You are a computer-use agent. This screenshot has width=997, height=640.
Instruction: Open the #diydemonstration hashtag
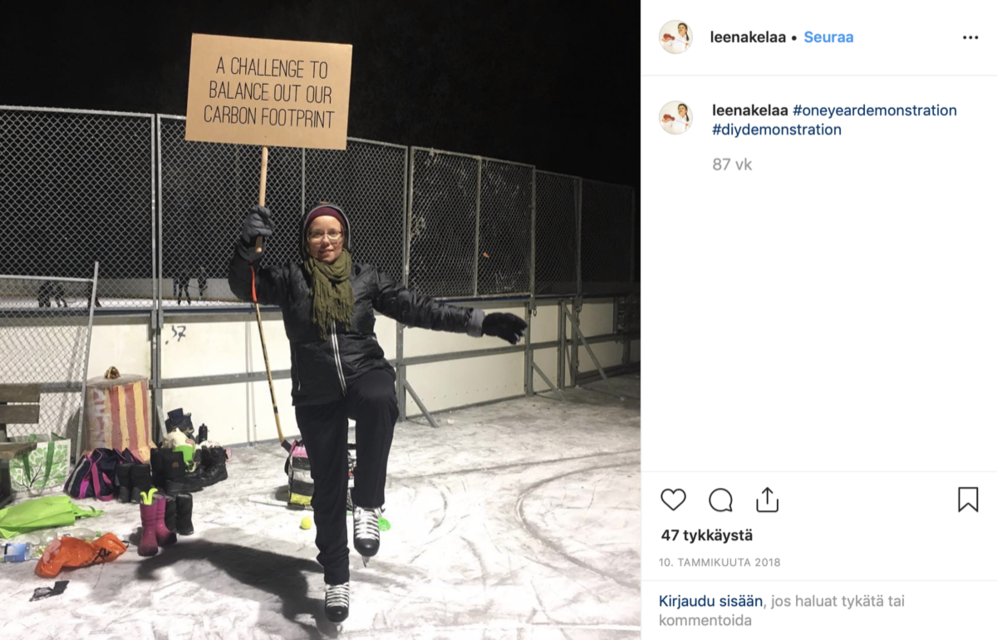(776, 130)
